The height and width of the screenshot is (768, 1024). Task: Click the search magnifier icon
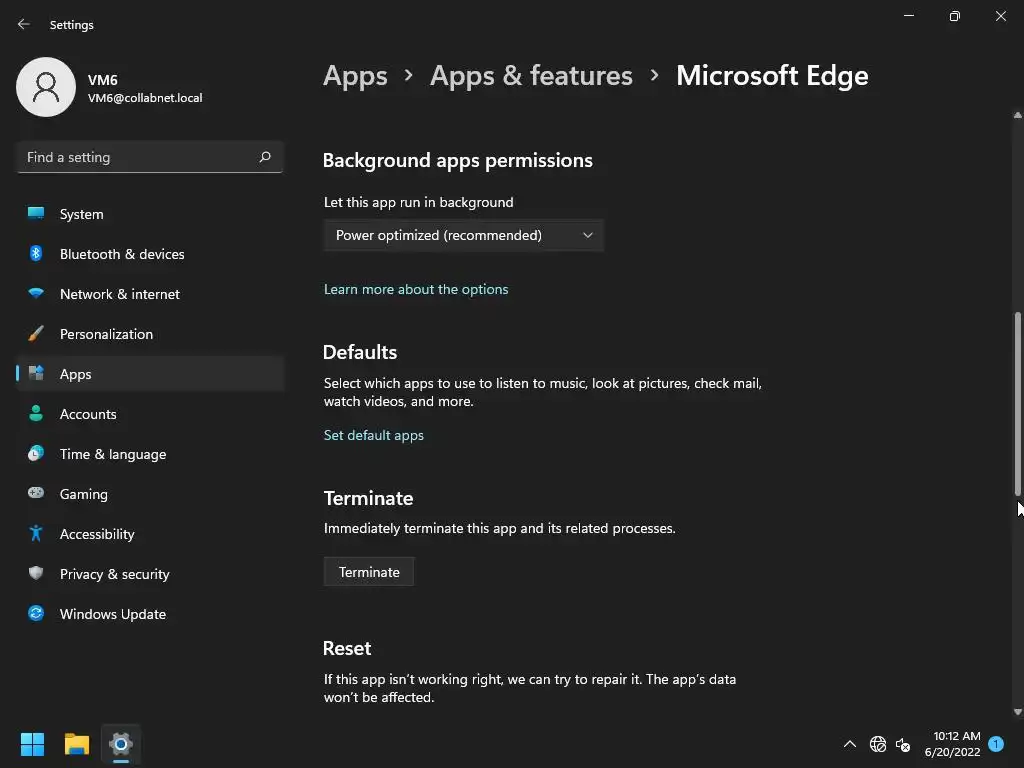(x=265, y=157)
